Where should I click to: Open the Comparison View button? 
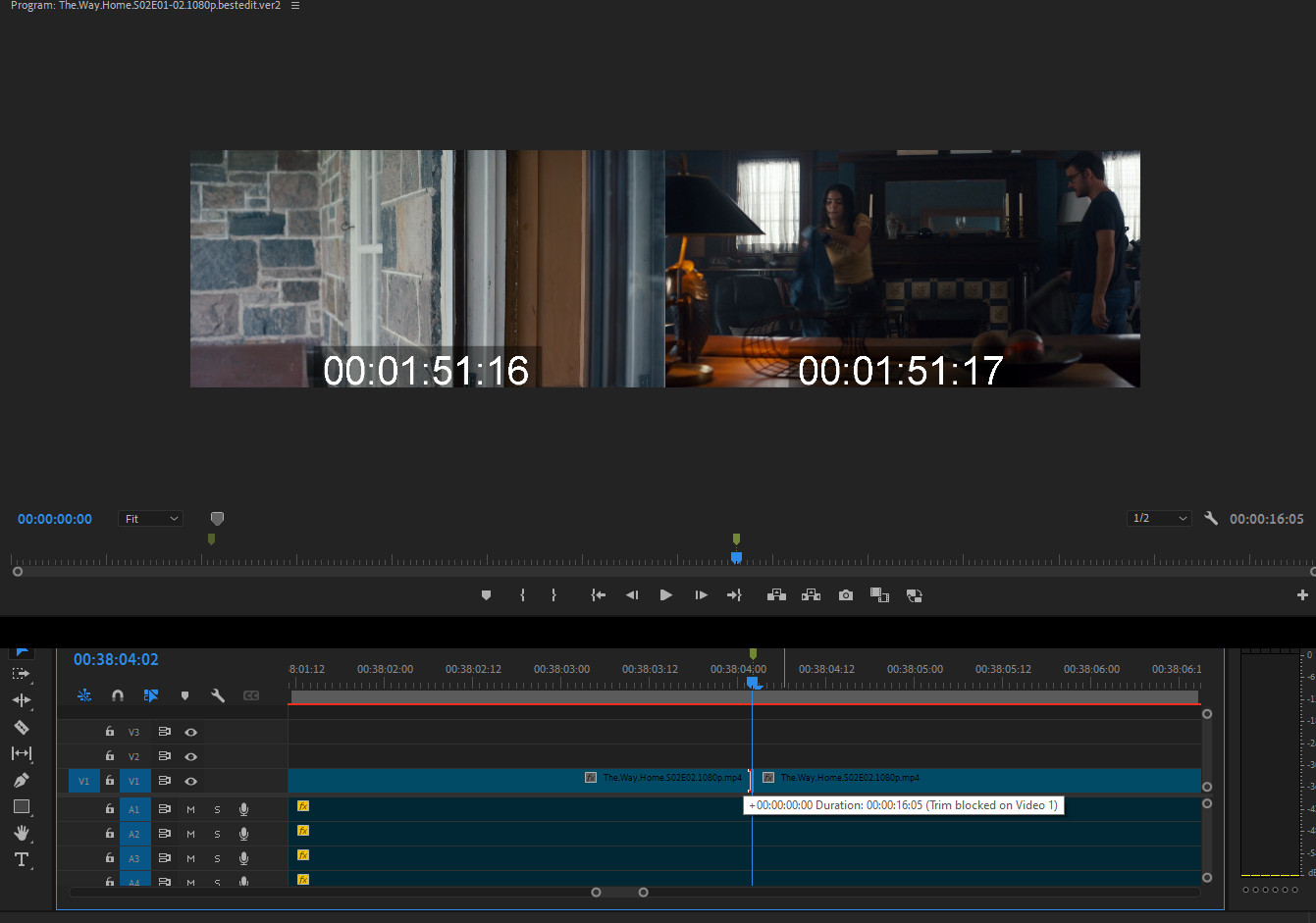coord(879,595)
